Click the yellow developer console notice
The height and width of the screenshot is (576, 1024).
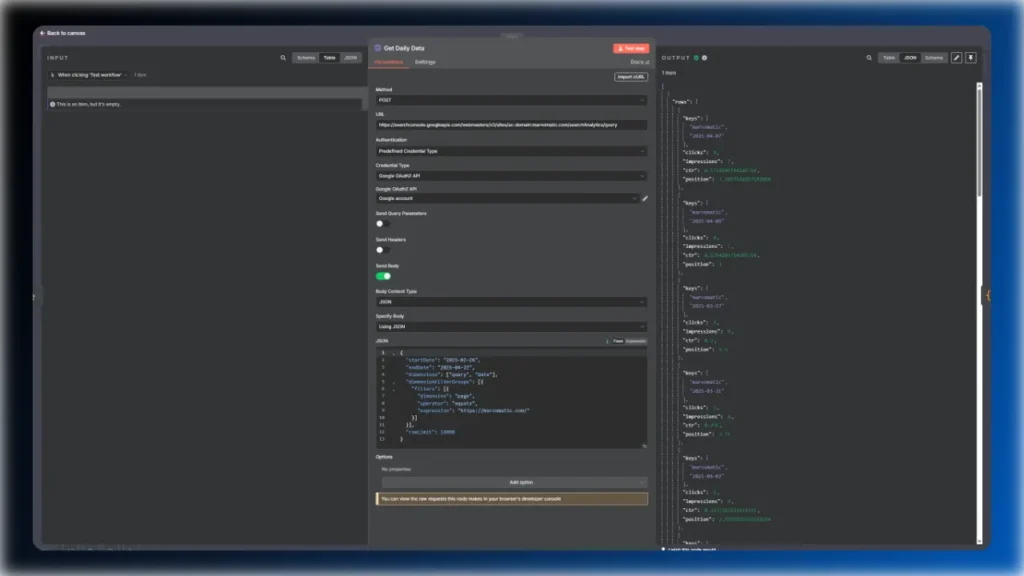[511, 499]
